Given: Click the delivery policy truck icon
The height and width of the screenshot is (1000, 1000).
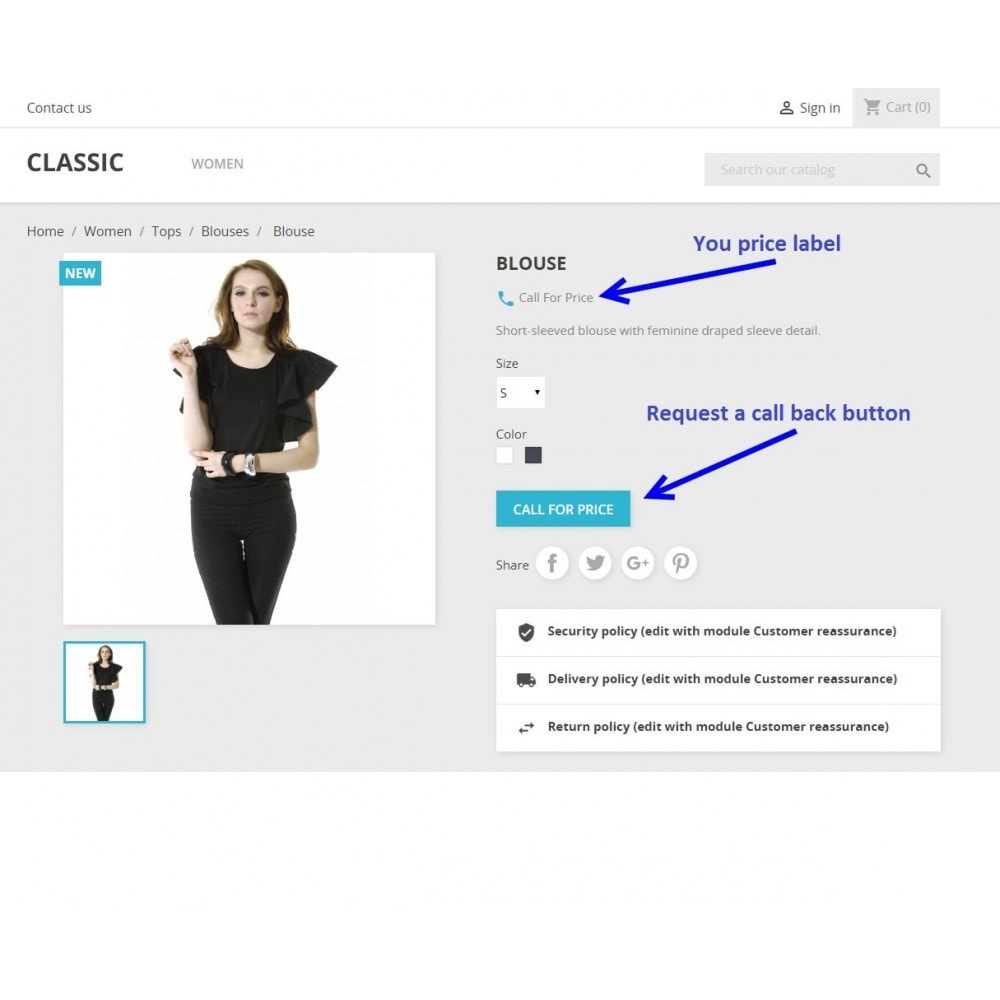Looking at the screenshot, I should tap(526, 680).
